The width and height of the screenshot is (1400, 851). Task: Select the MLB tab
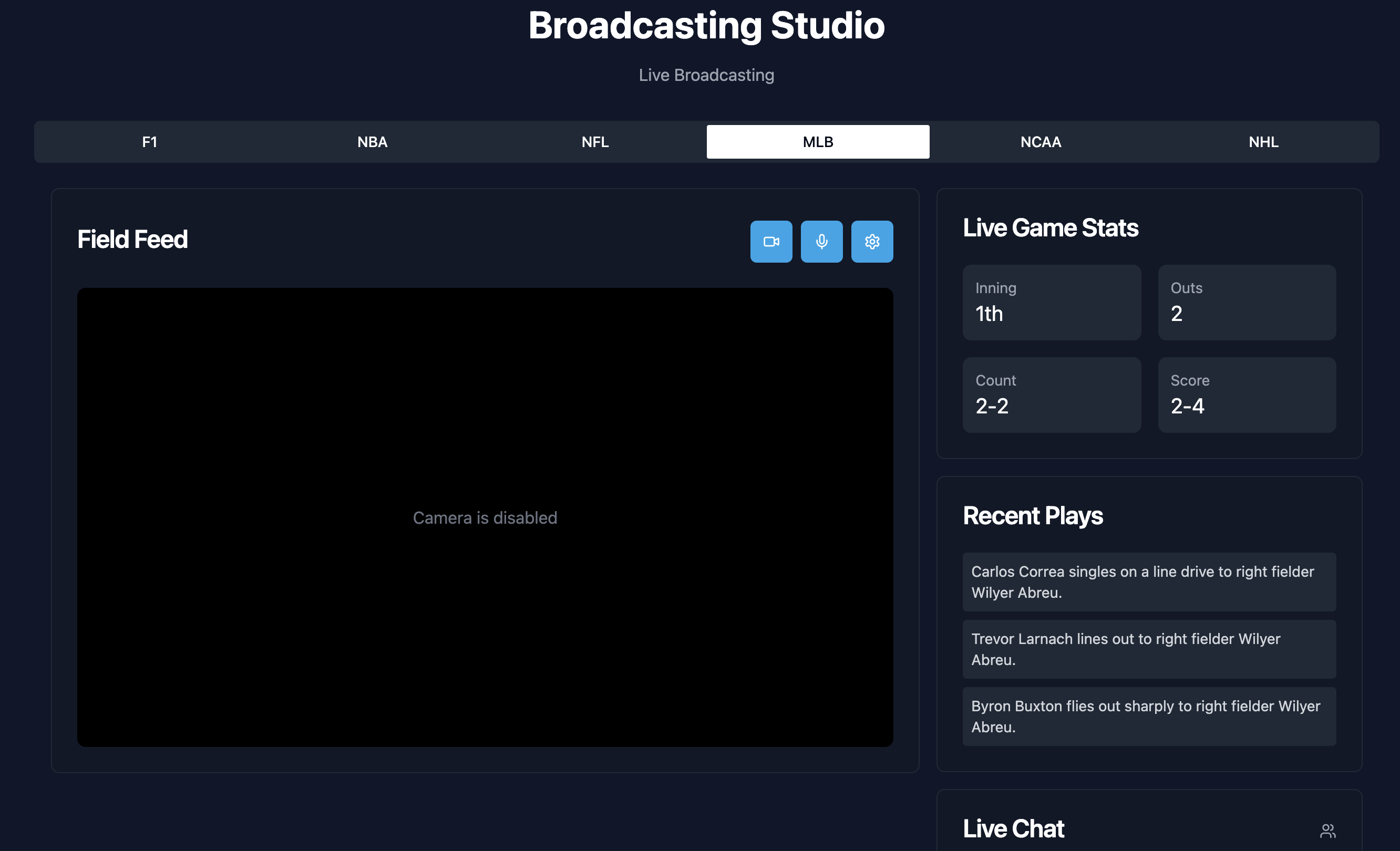pos(818,142)
